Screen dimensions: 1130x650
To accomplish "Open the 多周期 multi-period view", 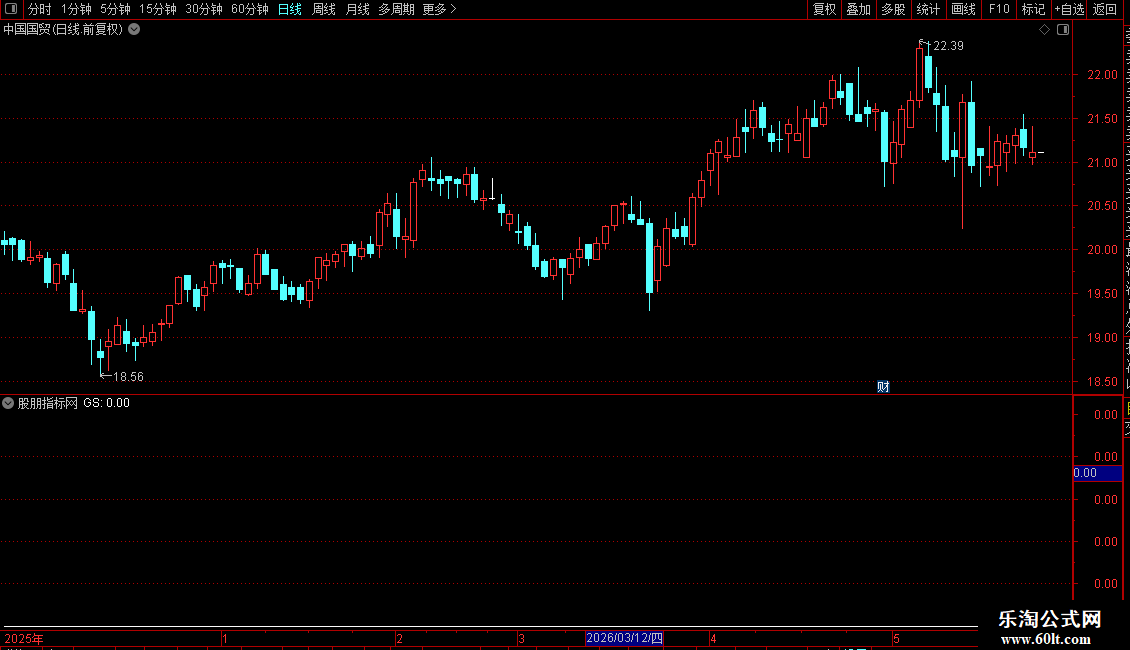I will (396, 9).
